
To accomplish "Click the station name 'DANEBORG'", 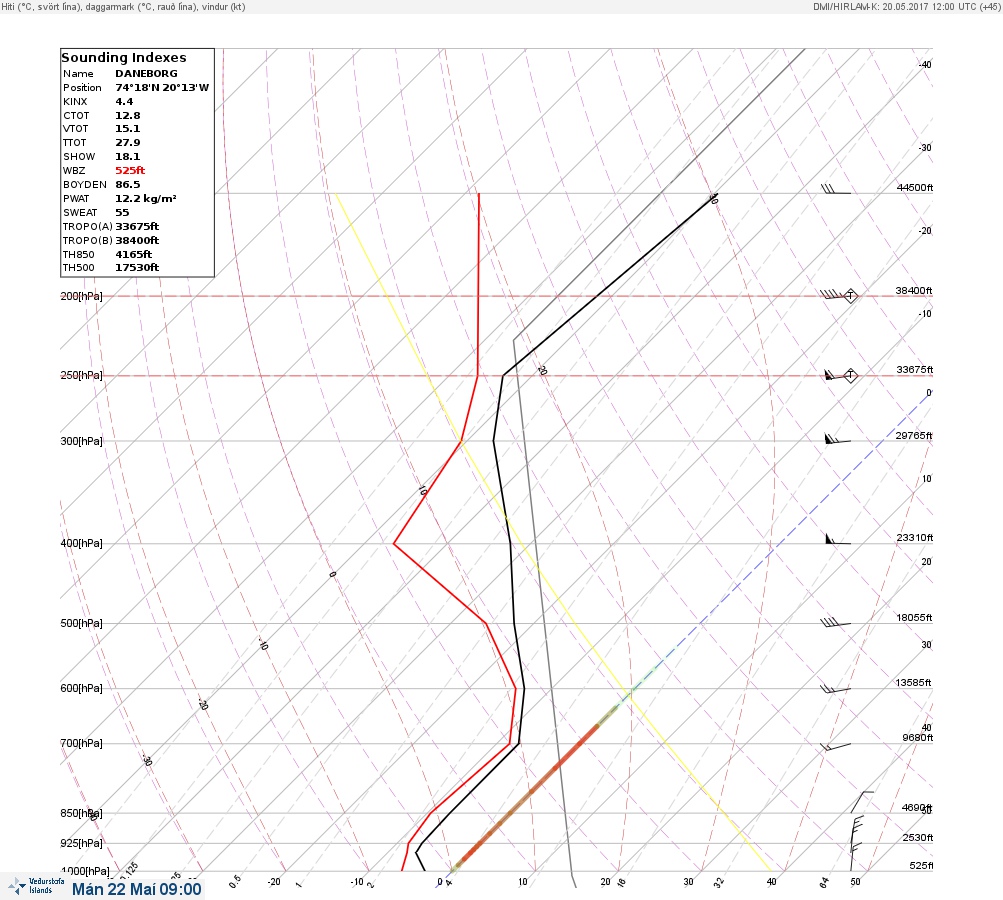I will [x=146, y=74].
